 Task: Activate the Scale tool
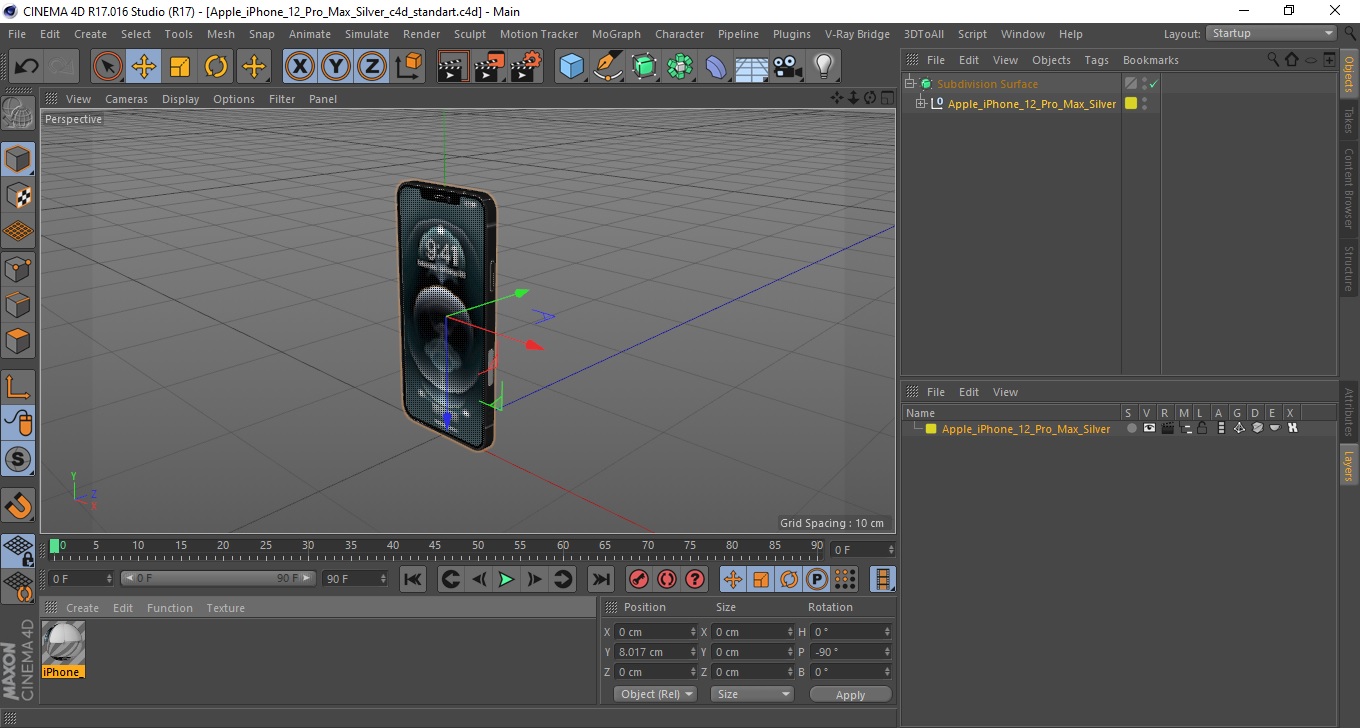180,67
